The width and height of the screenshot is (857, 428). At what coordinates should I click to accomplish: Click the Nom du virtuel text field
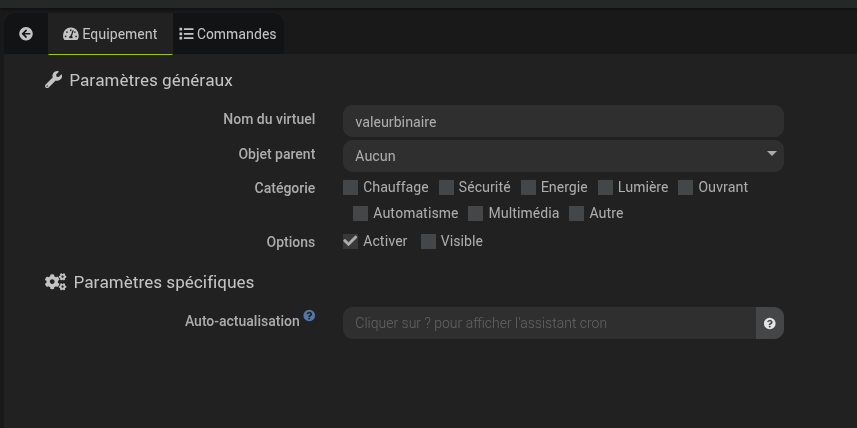click(x=562, y=122)
